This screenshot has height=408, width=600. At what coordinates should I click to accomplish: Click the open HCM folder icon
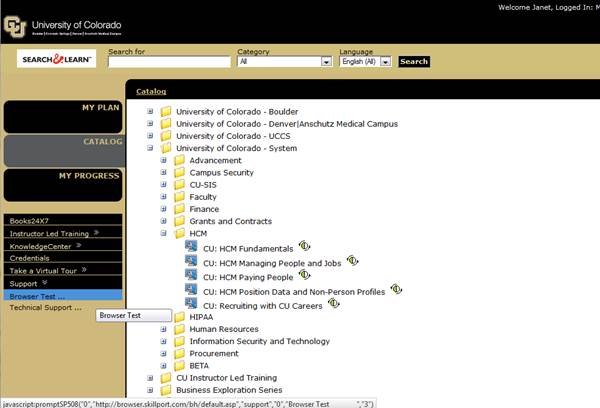click(x=179, y=233)
